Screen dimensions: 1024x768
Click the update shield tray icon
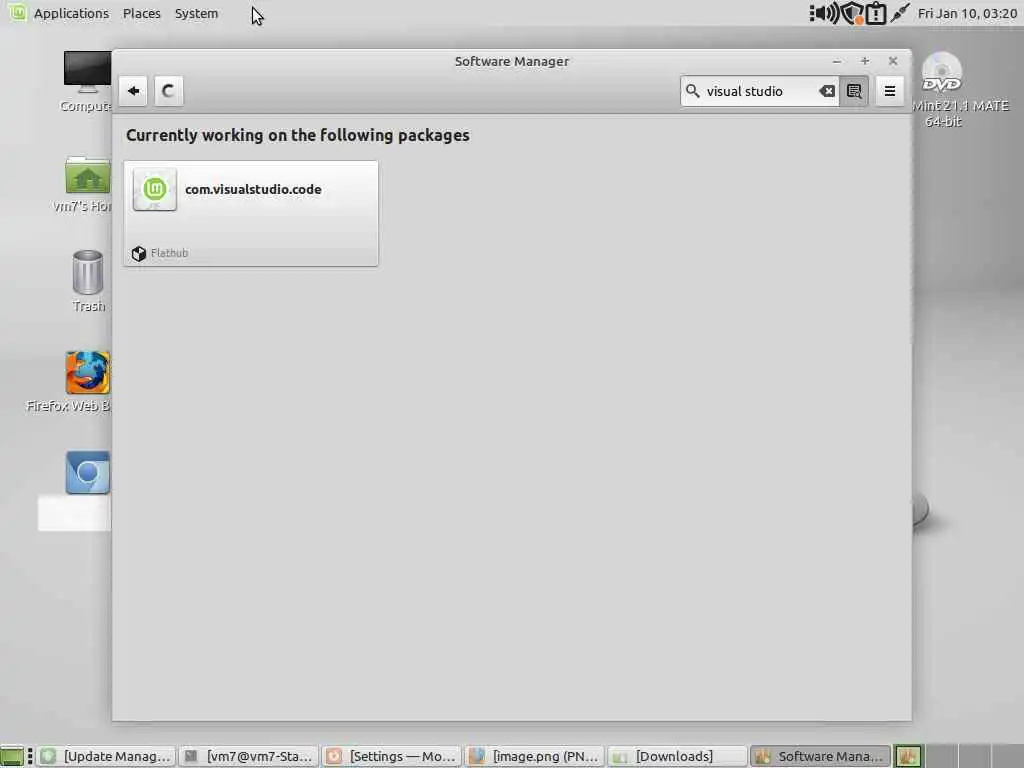point(852,13)
